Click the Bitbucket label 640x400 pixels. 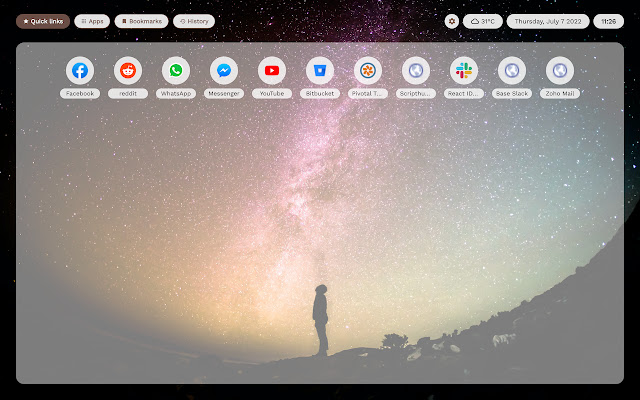(320, 93)
